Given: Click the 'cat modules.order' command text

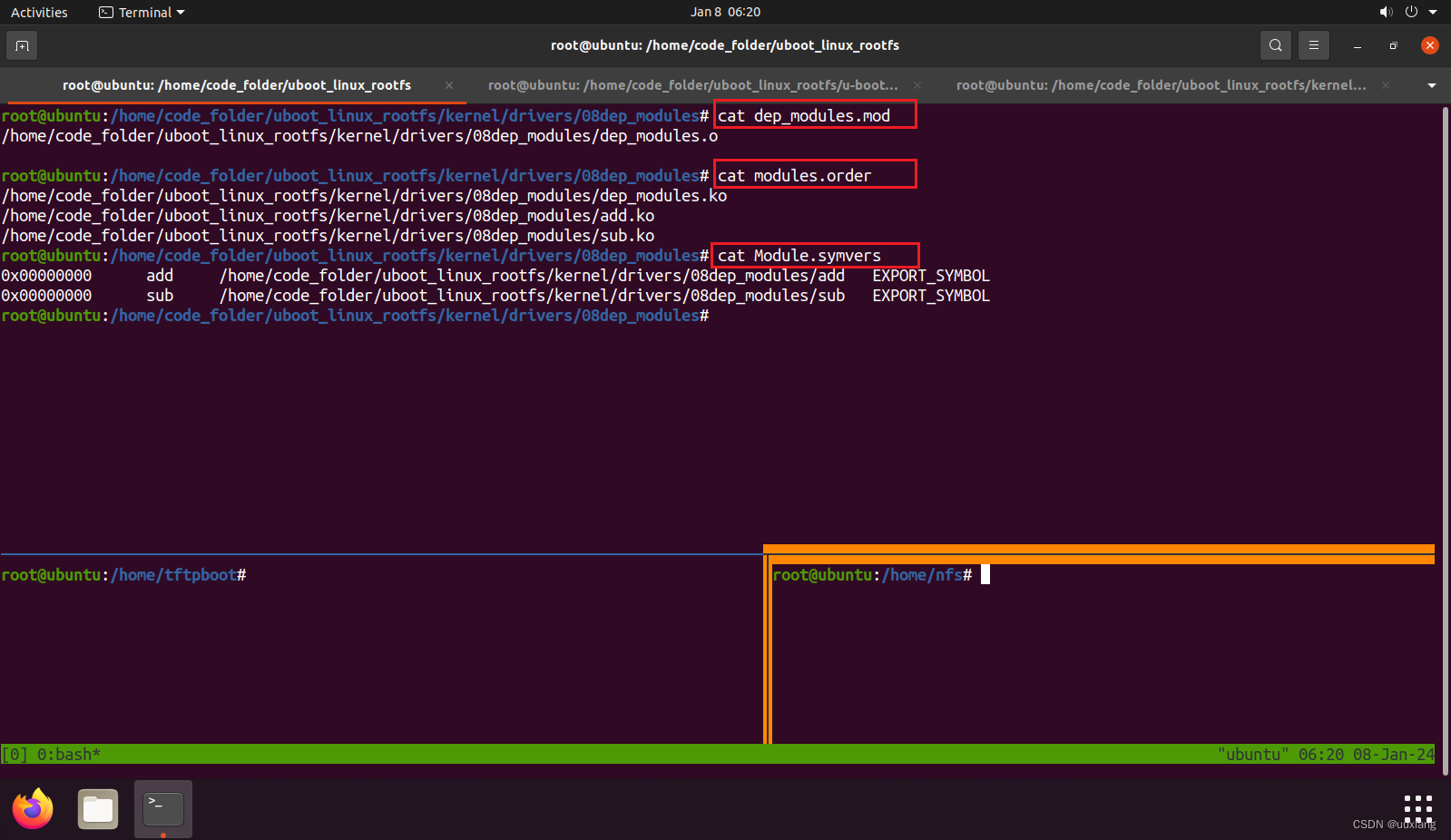Looking at the screenshot, I should pos(794,175).
